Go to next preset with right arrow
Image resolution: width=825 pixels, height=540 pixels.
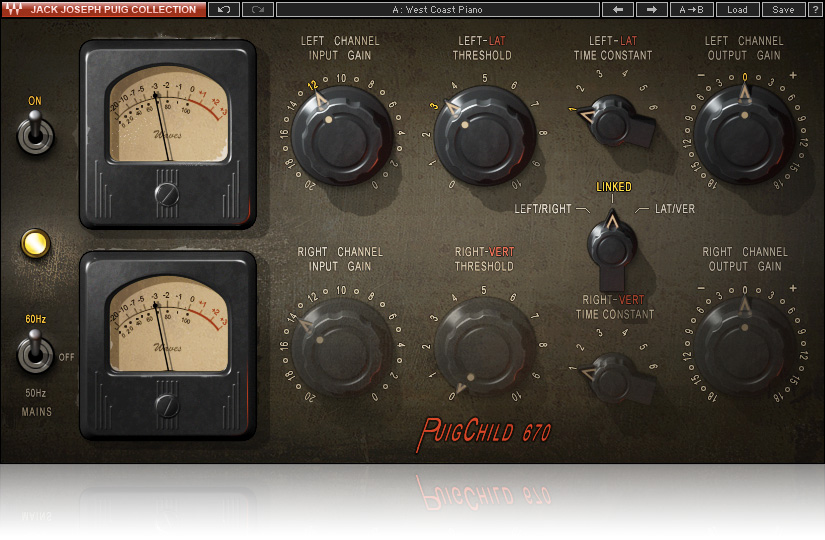652,10
